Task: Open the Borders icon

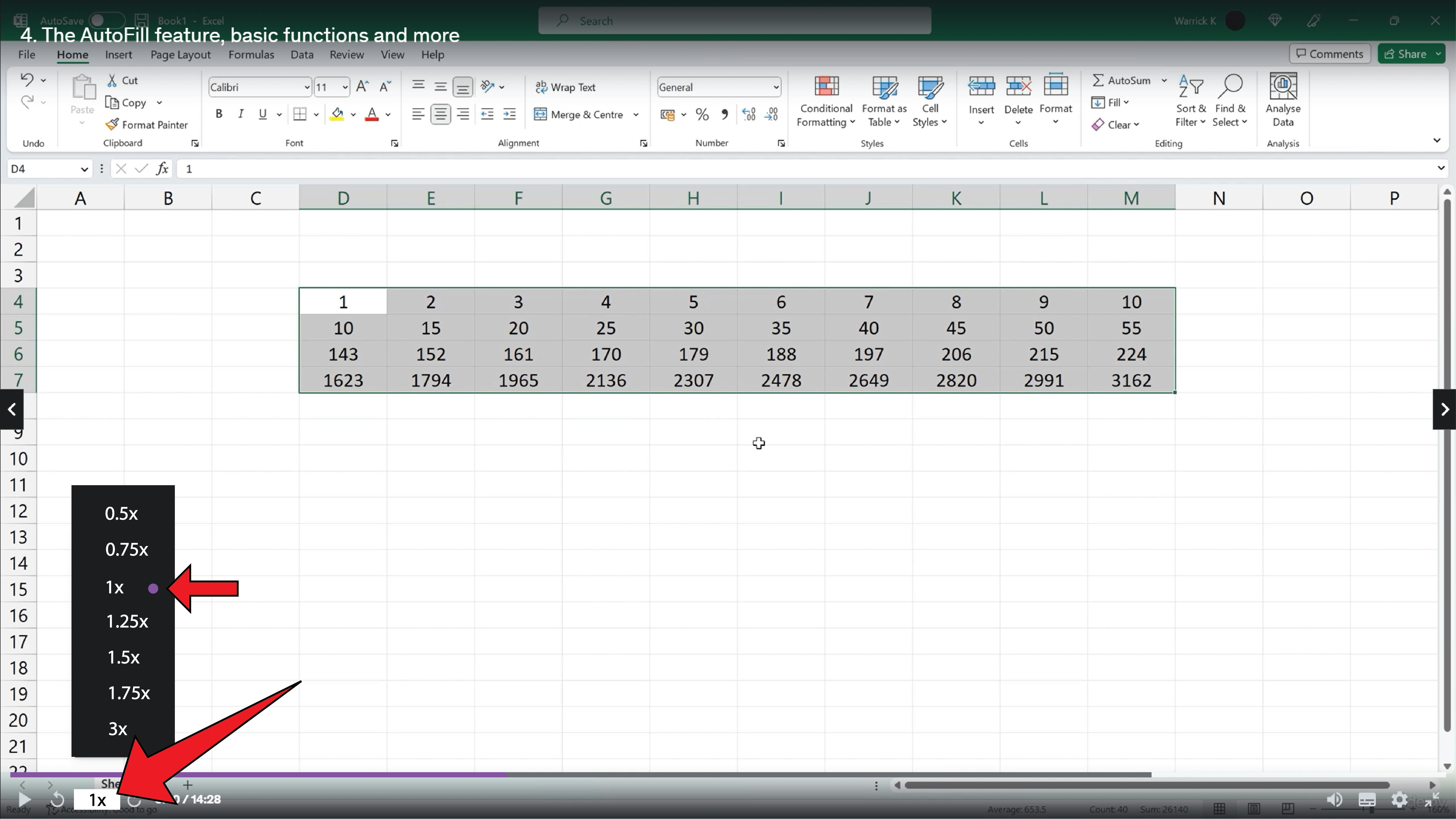Action: (x=300, y=114)
